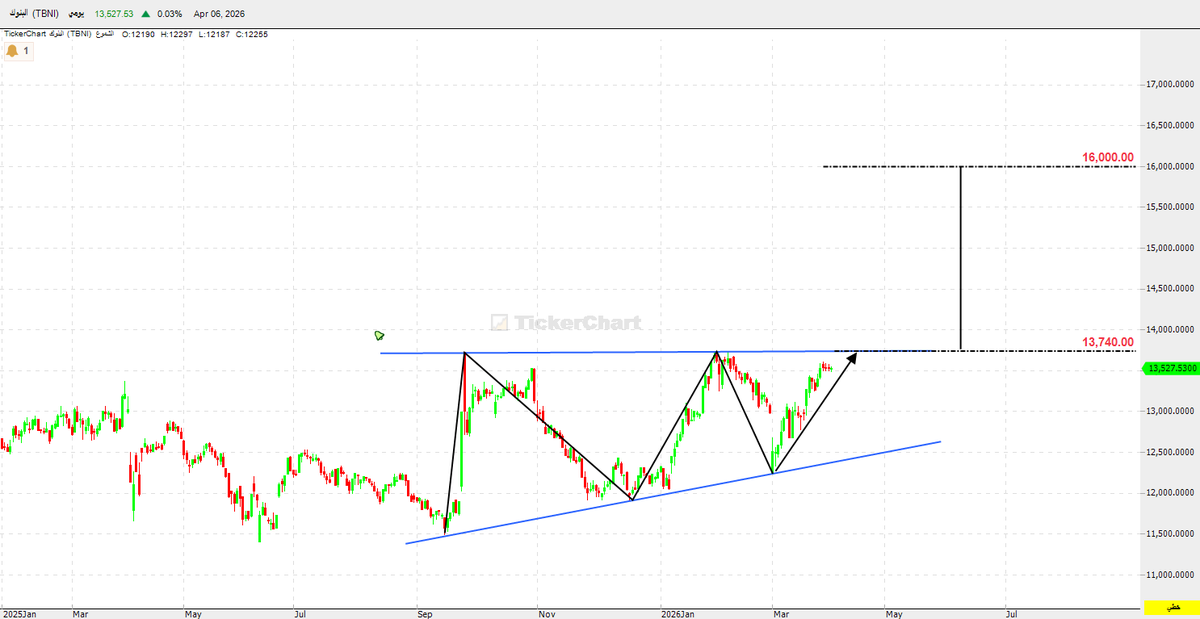This screenshot has width=1200, height=619.
Task: Toggle the yellow linear scale button
Action: point(1172,608)
